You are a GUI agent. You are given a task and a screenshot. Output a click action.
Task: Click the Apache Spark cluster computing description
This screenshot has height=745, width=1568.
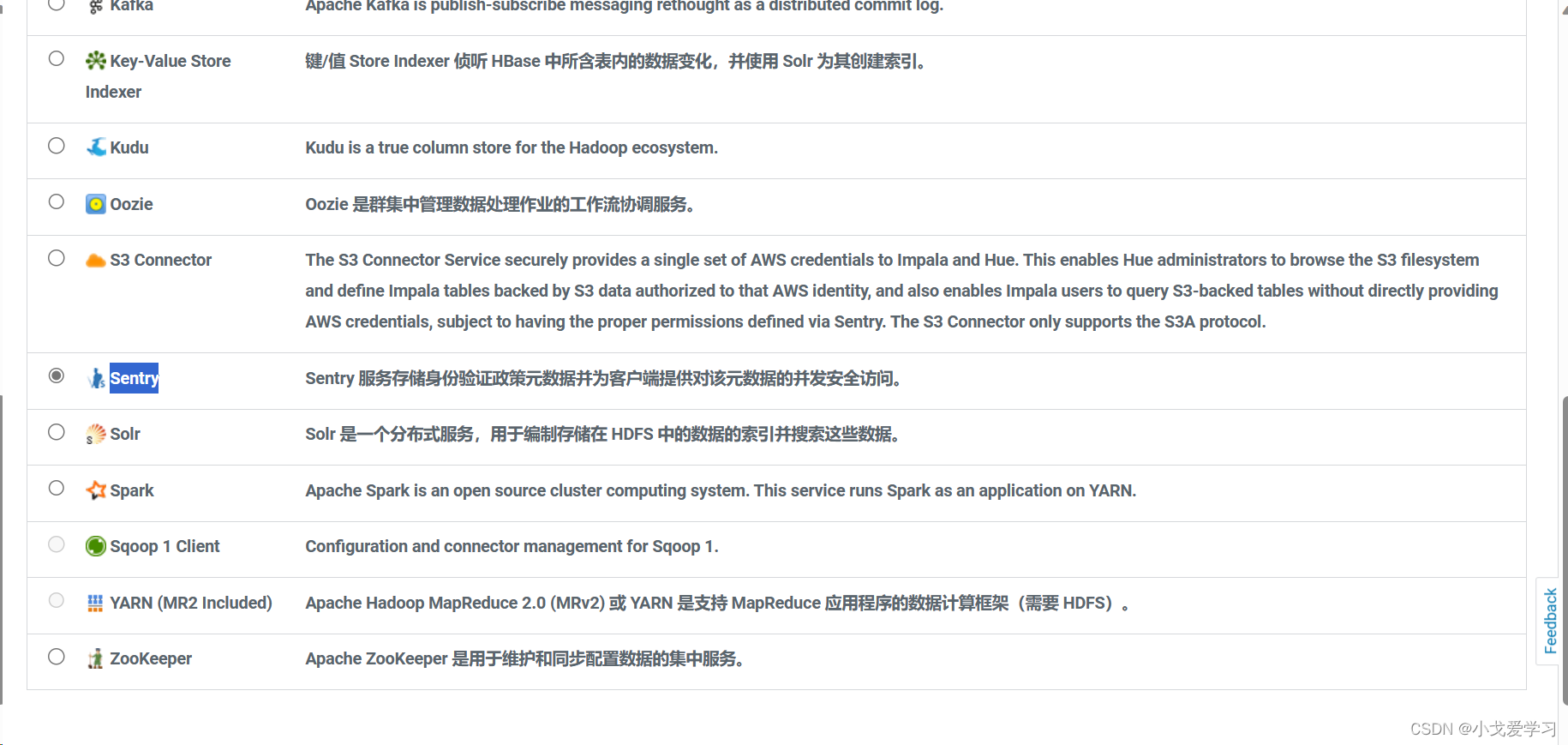721,490
